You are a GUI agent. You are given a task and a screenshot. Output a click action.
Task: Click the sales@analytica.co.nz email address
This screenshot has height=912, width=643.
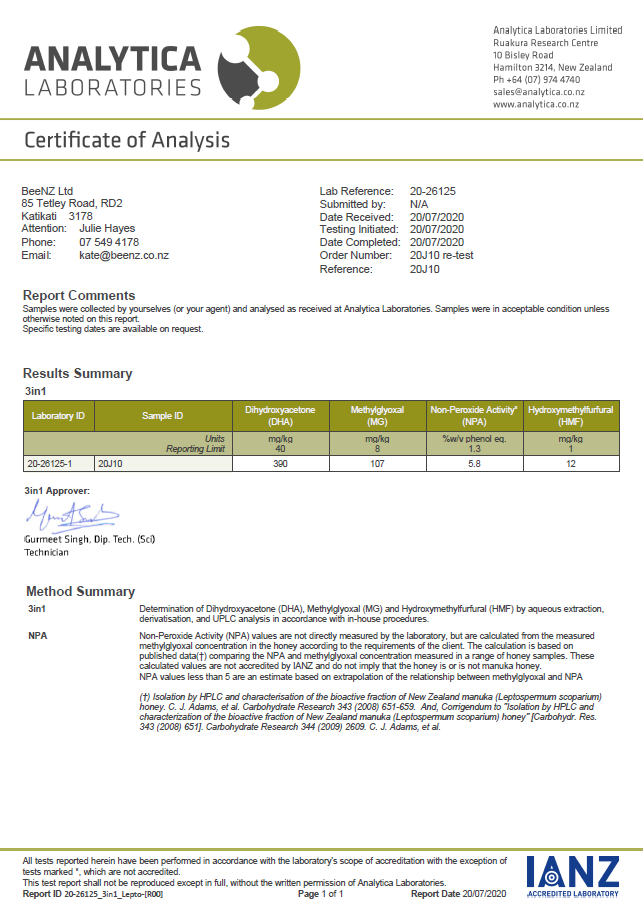point(539,92)
